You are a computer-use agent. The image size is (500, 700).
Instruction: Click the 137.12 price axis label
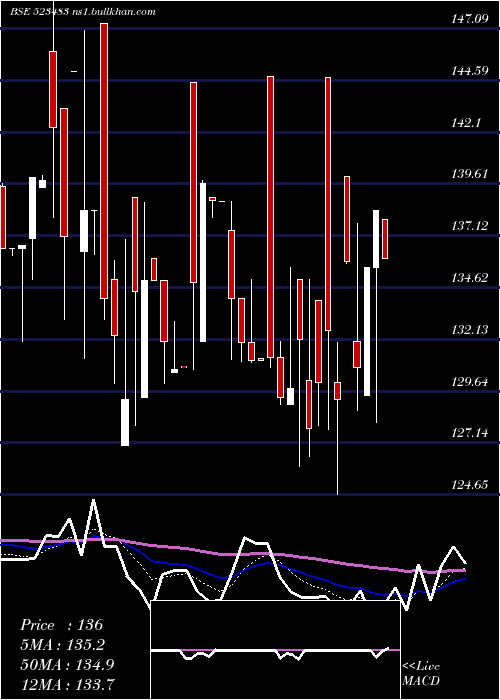(x=470, y=226)
